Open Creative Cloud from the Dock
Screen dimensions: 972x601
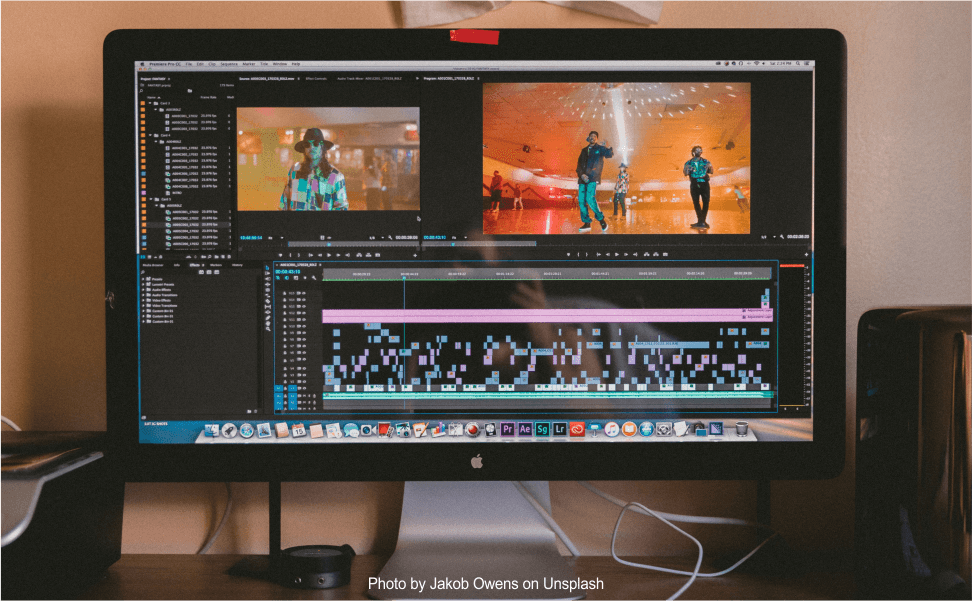tap(577, 429)
